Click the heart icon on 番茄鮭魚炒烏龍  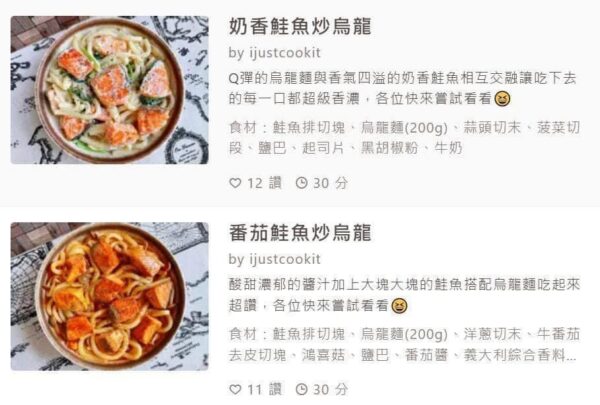235,390
